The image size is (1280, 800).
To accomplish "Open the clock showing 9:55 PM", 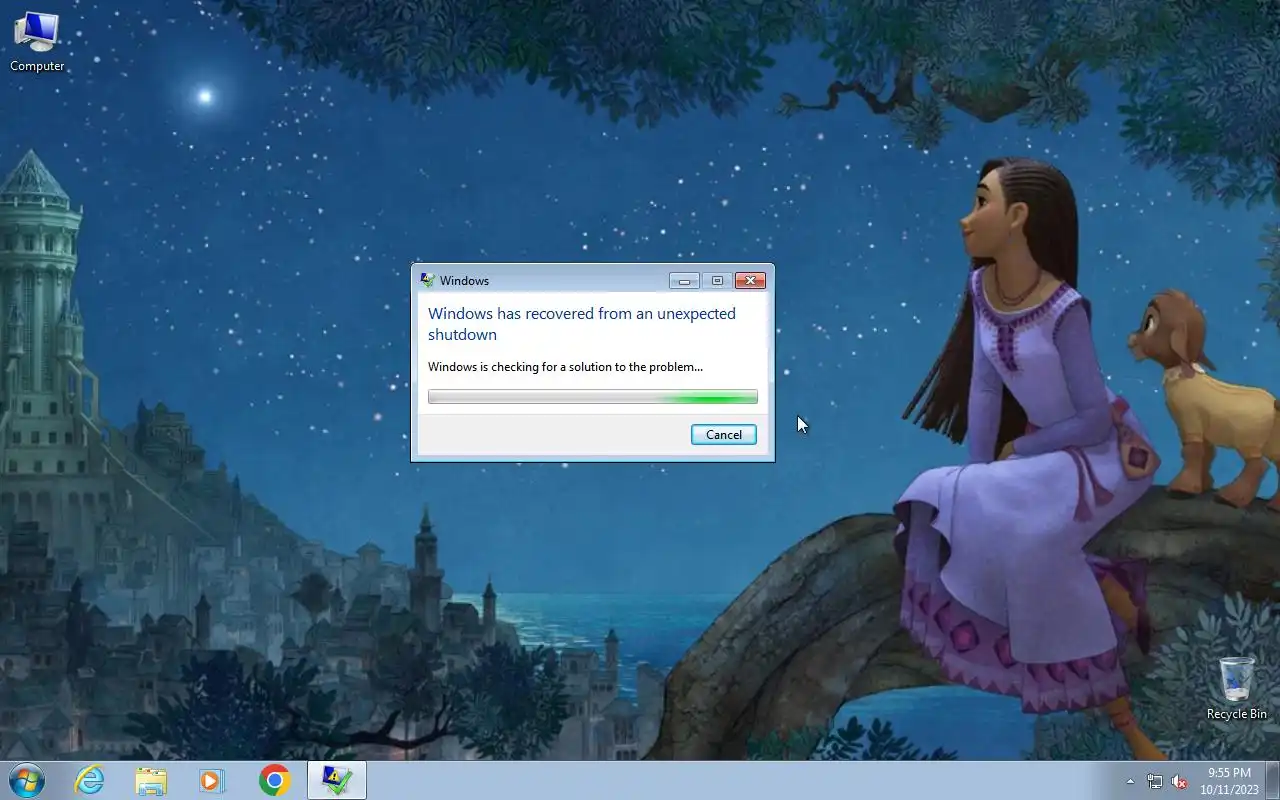I will pyautogui.click(x=1229, y=781).
